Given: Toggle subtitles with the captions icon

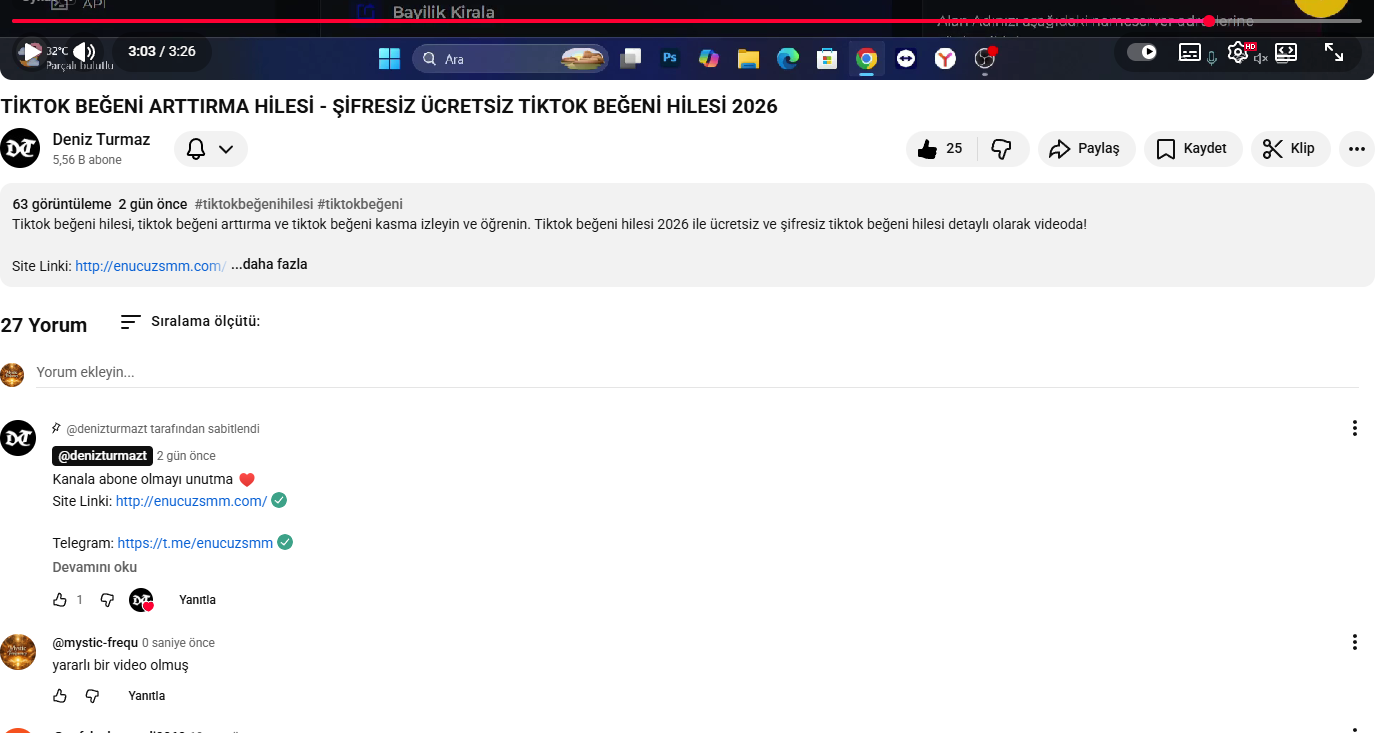Looking at the screenshot, I should (x=1190, y=52).
